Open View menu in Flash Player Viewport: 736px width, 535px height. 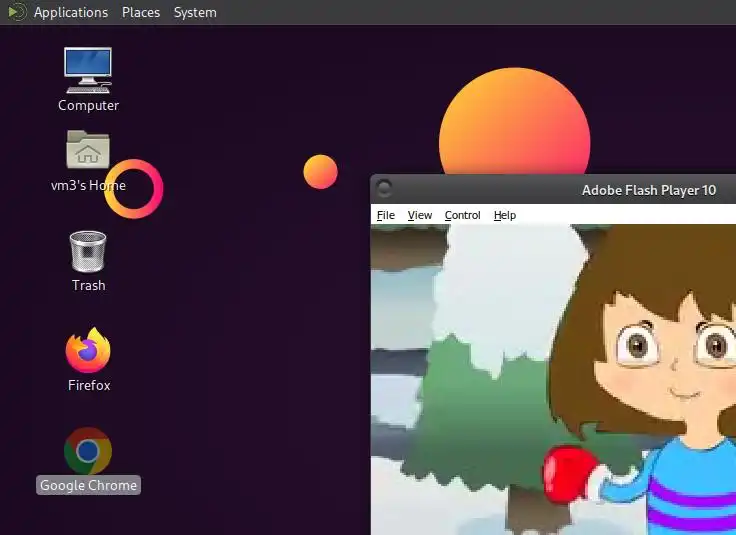point(420,215)
